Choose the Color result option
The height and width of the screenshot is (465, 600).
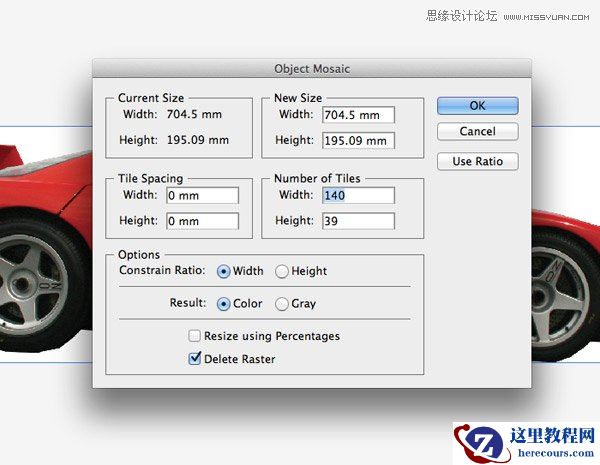coord(223,304)
